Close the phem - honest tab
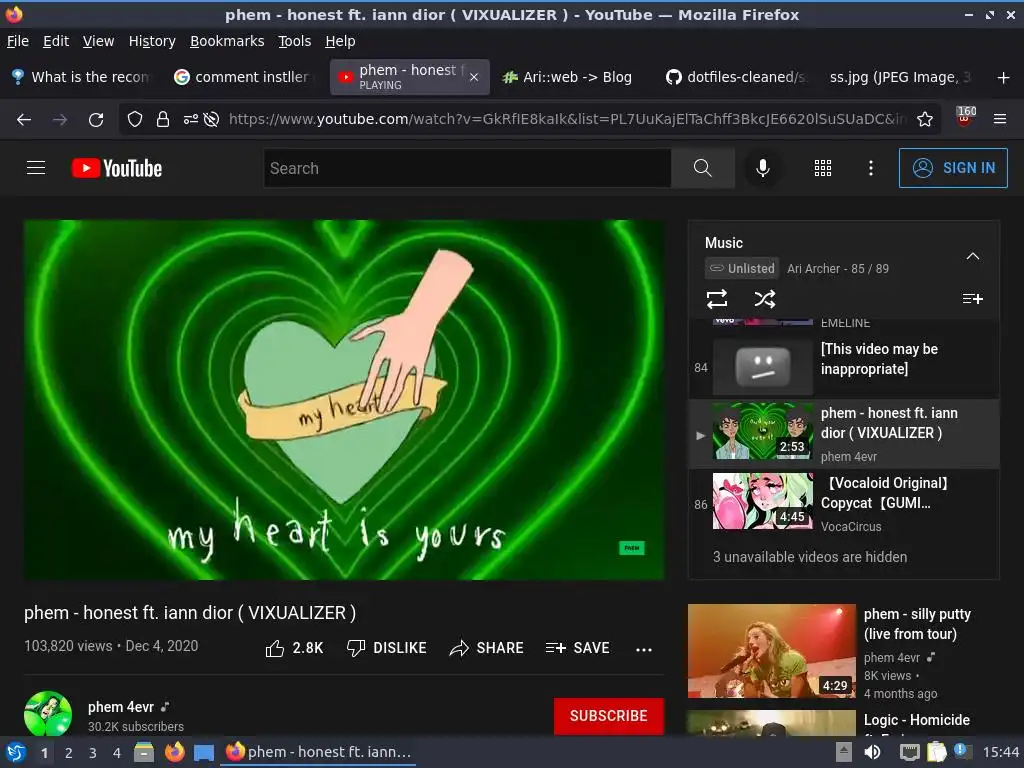Viewport: 1024px width, 768px height. tap(474, 77)
